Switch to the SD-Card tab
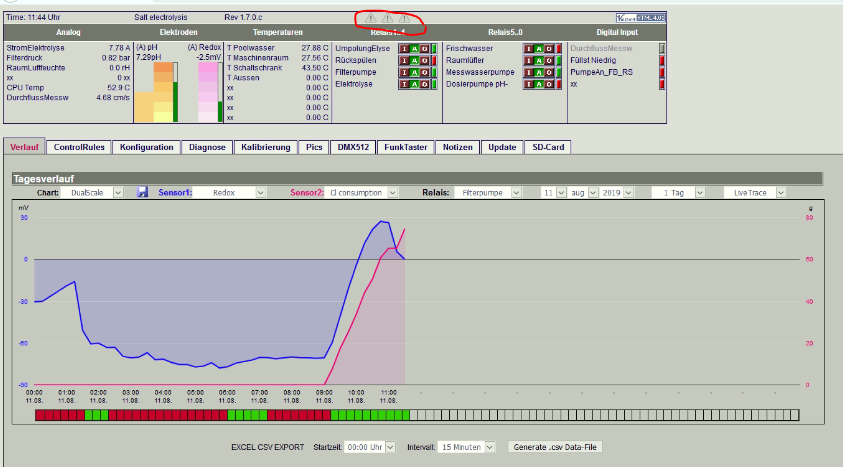843x467 pixels. tap(548, 147)
